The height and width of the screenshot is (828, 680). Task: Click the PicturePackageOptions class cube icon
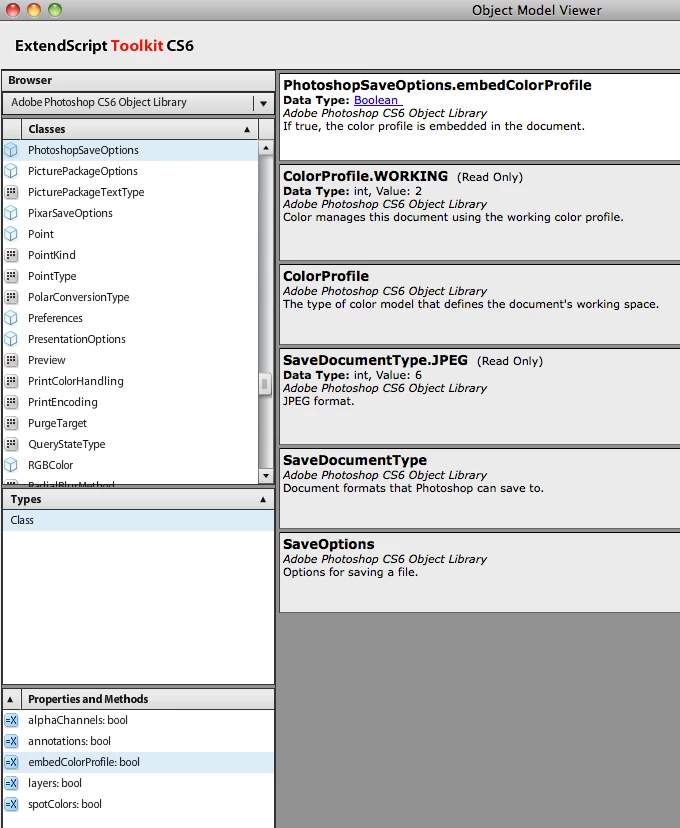11,171
